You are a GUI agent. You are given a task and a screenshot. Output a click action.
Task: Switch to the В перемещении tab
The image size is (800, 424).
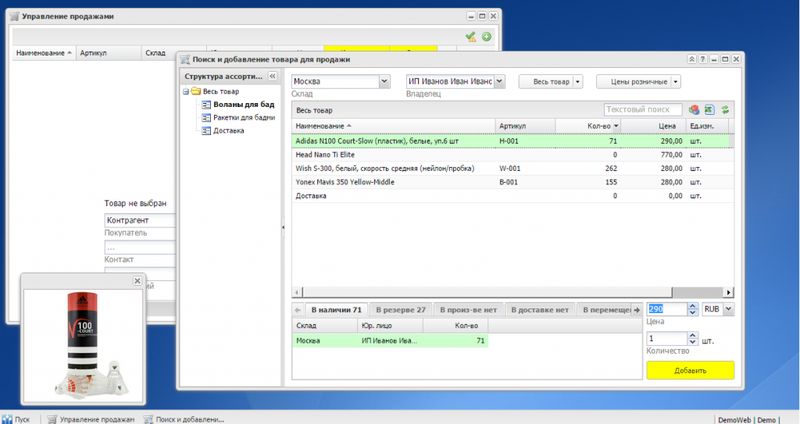[607, 310]
